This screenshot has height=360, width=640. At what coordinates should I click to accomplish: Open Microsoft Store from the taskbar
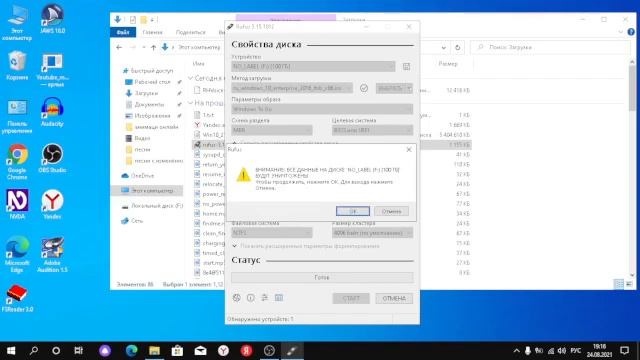pyautogui.click(x=177, y=351)
